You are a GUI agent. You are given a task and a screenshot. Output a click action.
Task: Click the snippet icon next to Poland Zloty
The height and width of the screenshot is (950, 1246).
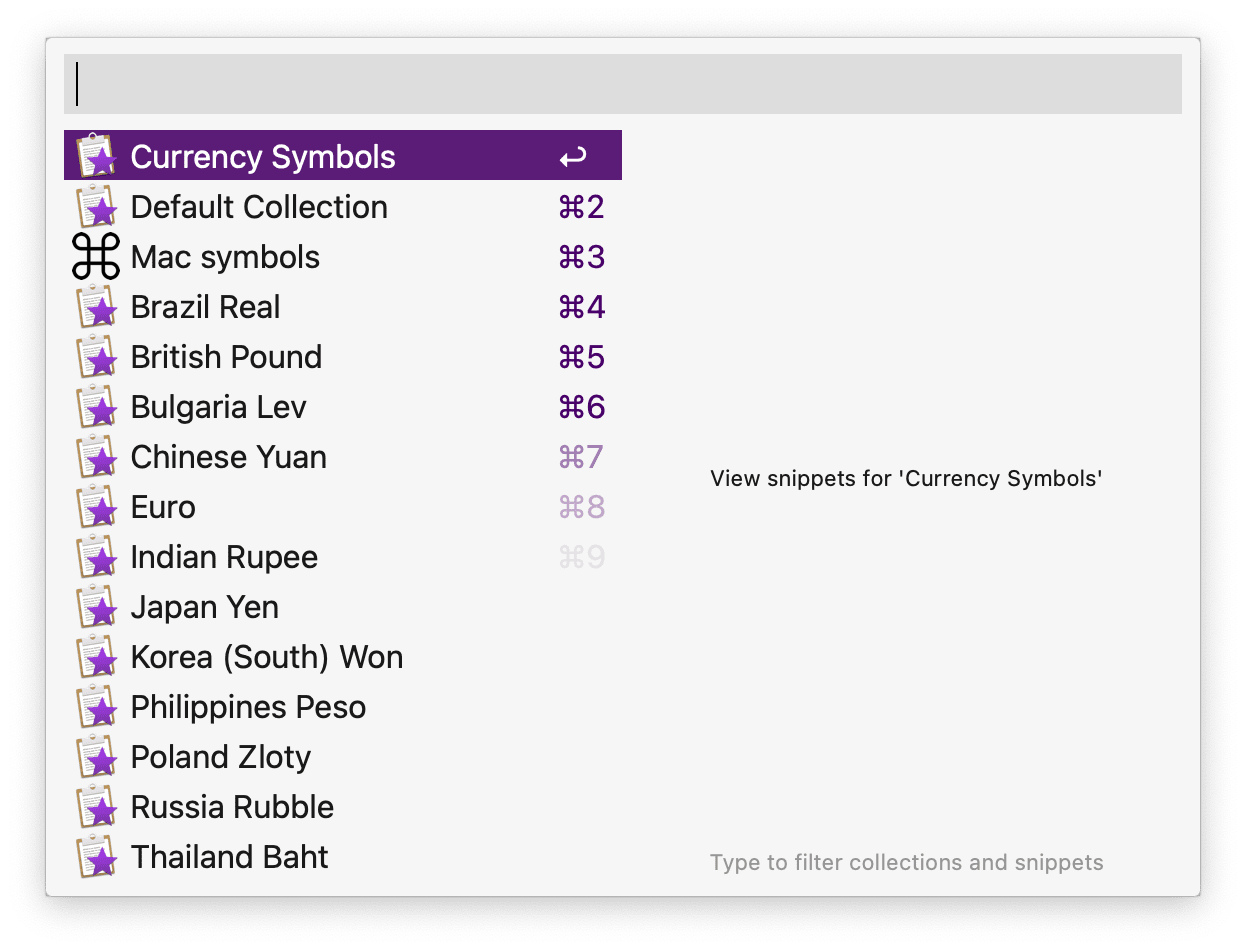(96, 756)
